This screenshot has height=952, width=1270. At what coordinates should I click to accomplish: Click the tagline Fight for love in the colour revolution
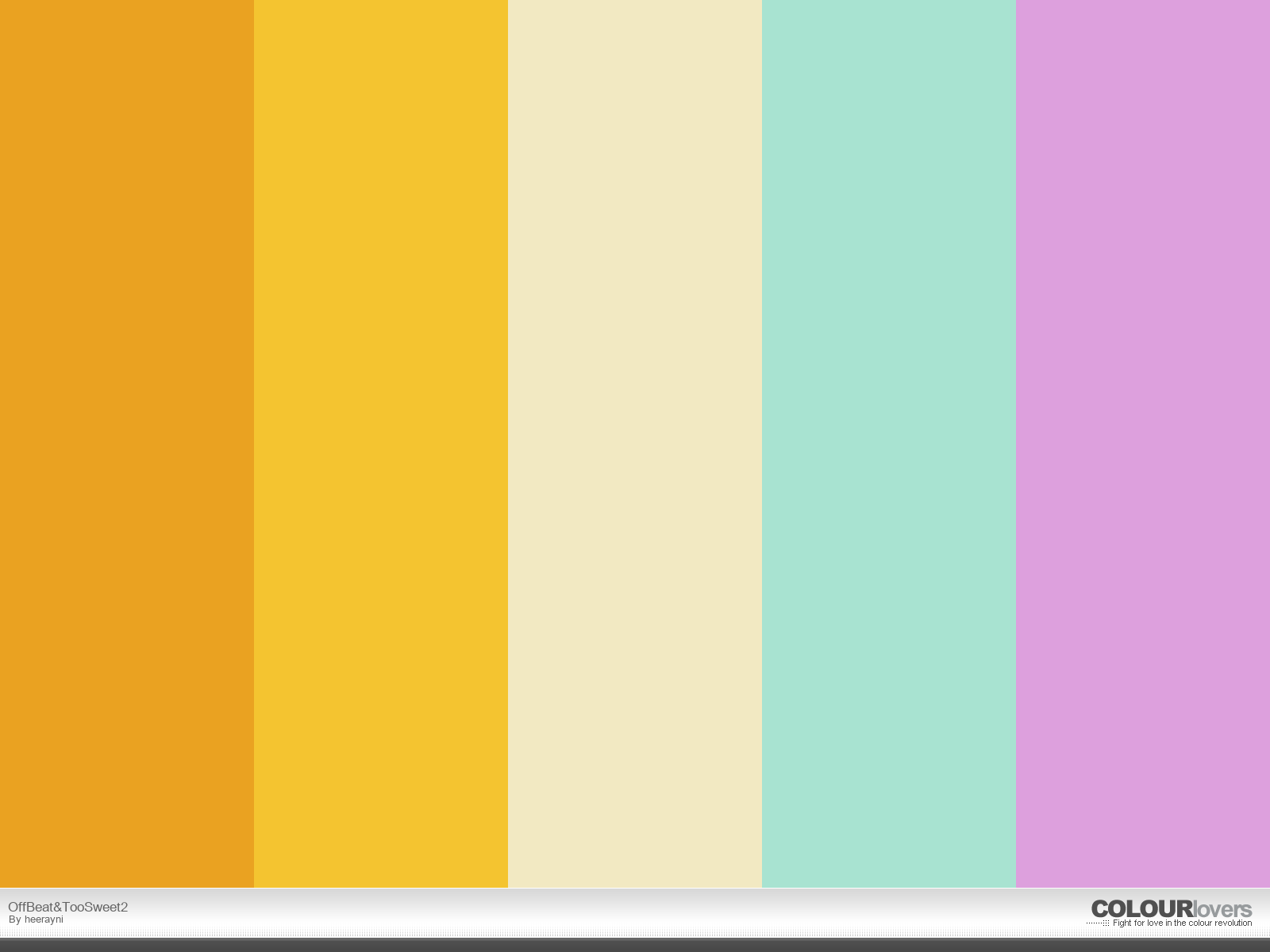(1182, 923)
